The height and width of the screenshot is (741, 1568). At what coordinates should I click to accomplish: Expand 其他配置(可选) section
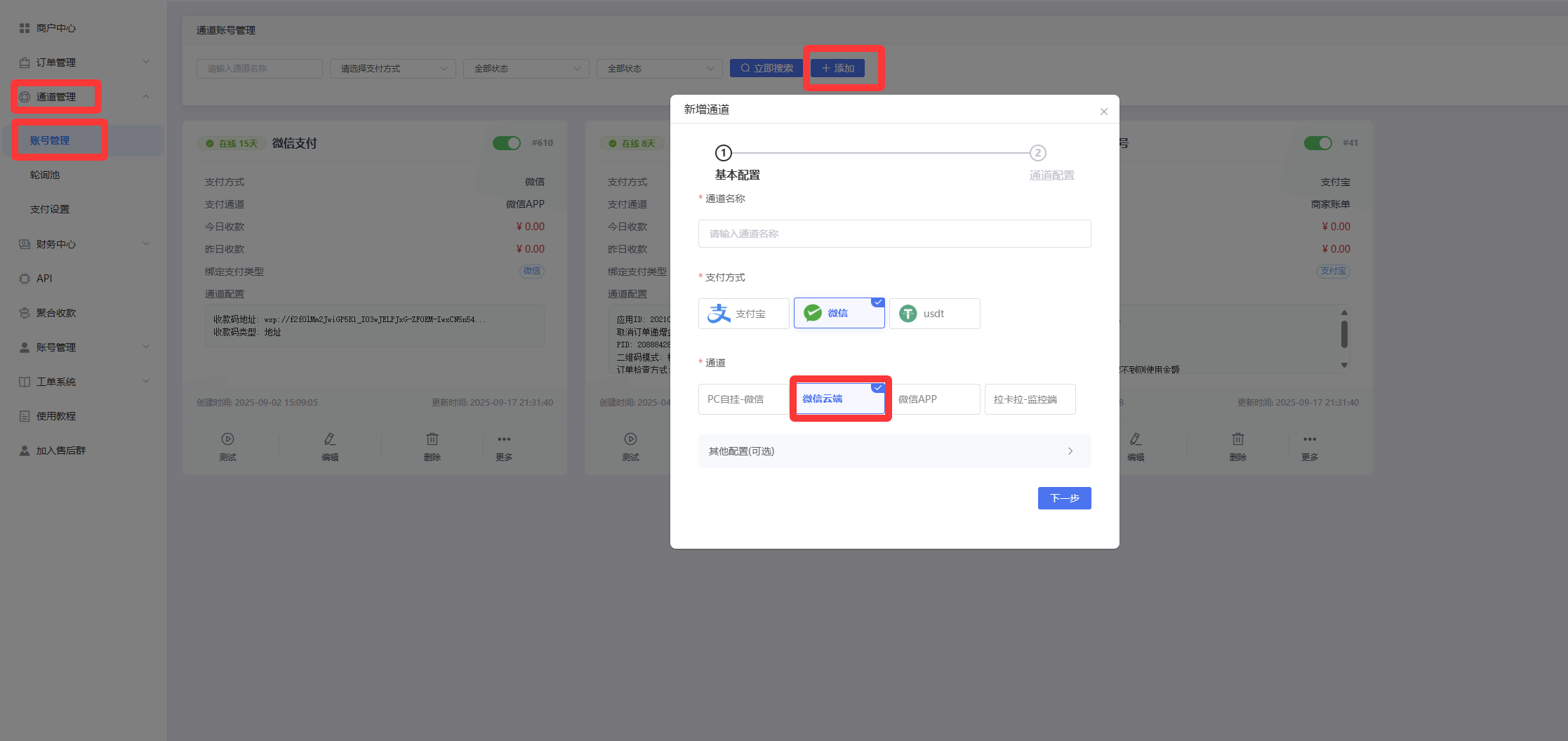point(894,451)
